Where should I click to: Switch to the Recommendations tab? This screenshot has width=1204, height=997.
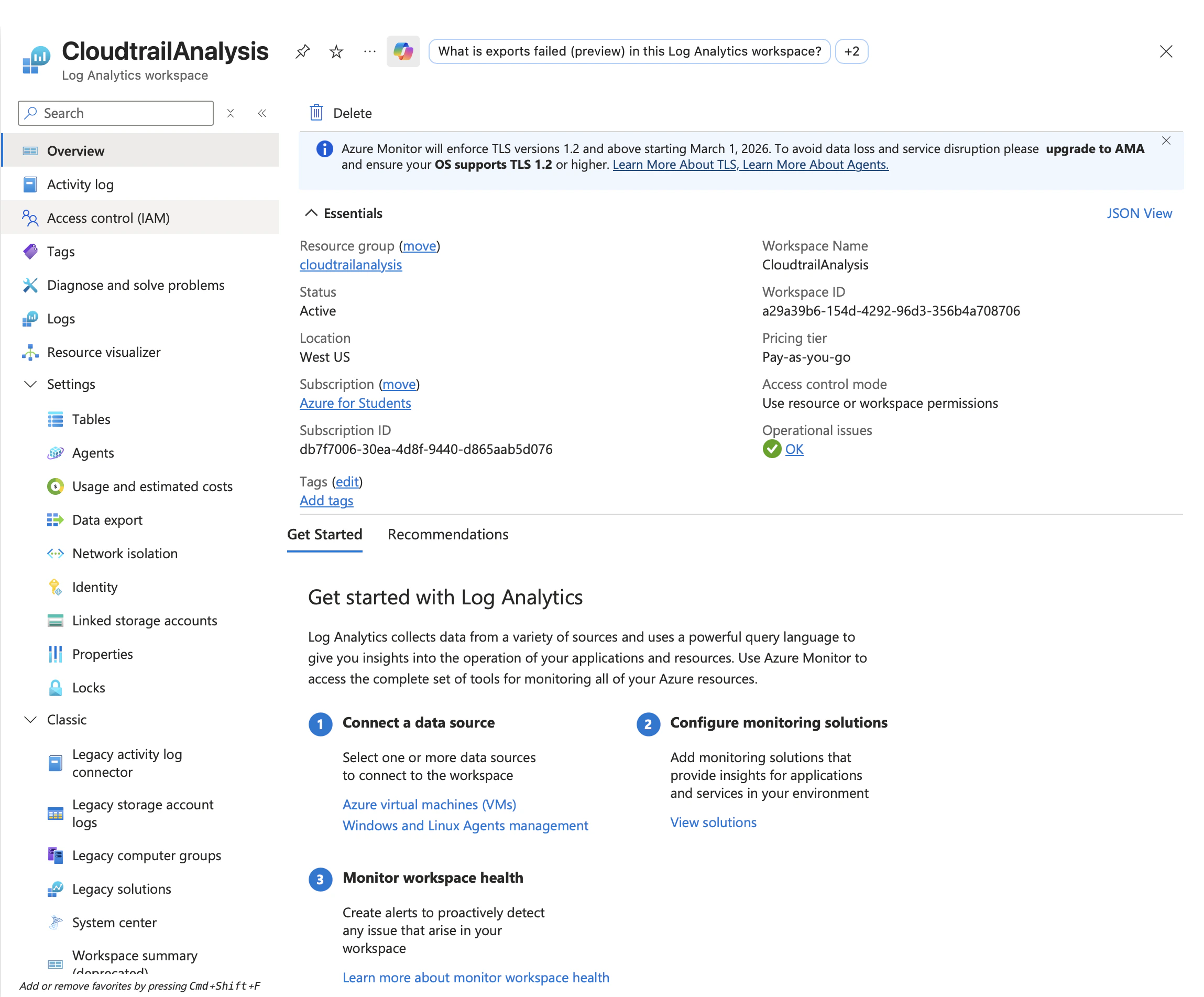pos(448,534)
